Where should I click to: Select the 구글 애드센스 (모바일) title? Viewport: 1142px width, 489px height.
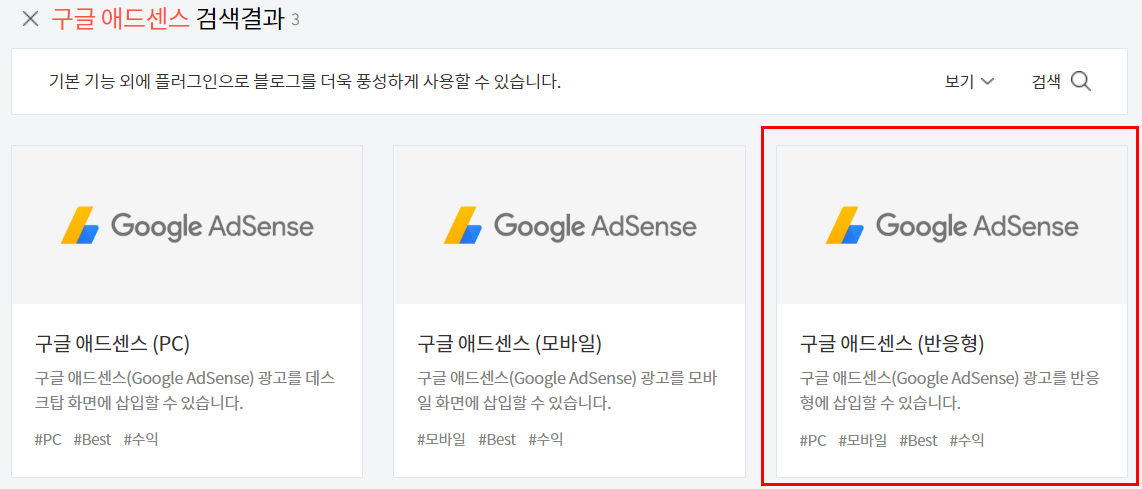coord(510,343)
